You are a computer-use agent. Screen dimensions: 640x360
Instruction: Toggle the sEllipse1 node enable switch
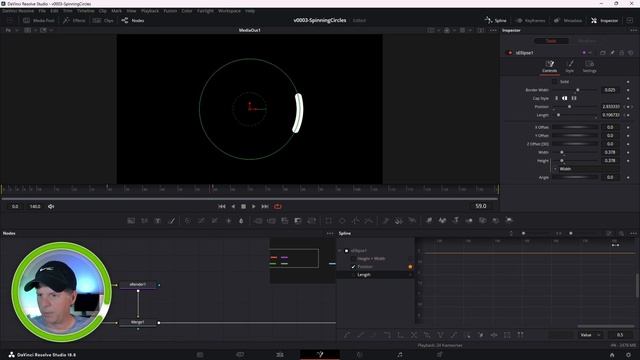pyautogui.click(x=509, y=53)
